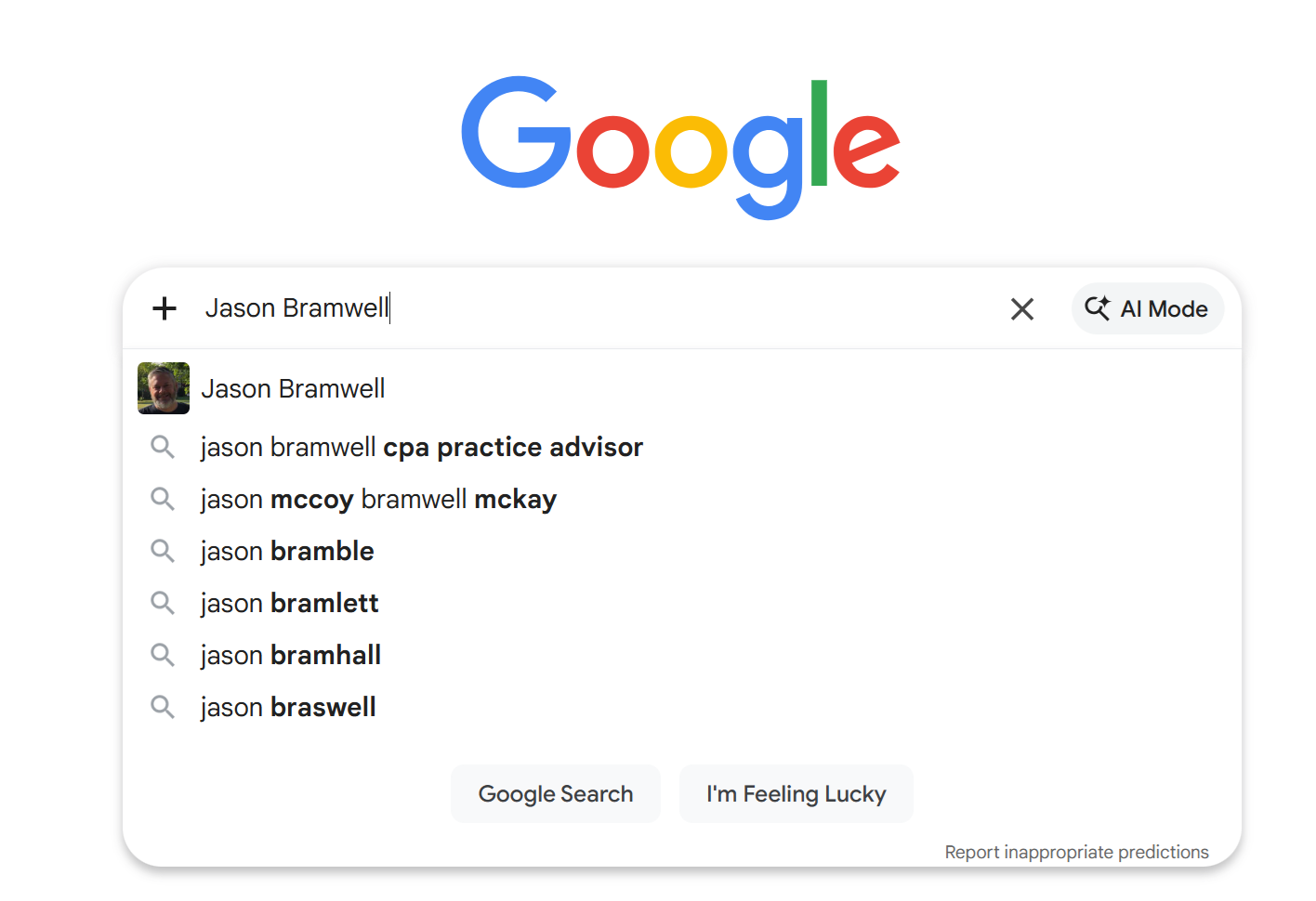The width and height of the screenshot is (1316, 901).
Task: Select the jason bramhall suggestion
Action: 290,655
